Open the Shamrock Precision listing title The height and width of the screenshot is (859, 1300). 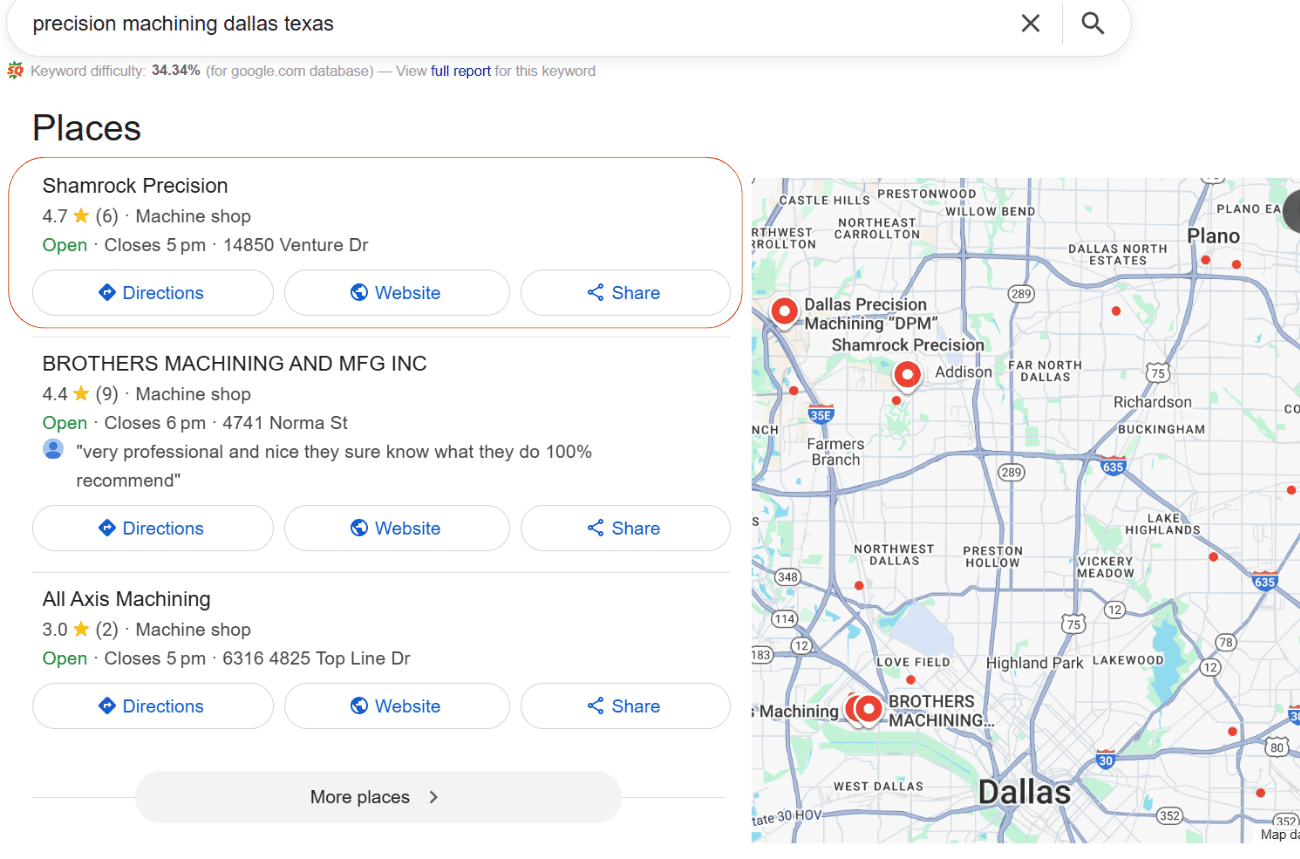(135, 186)
